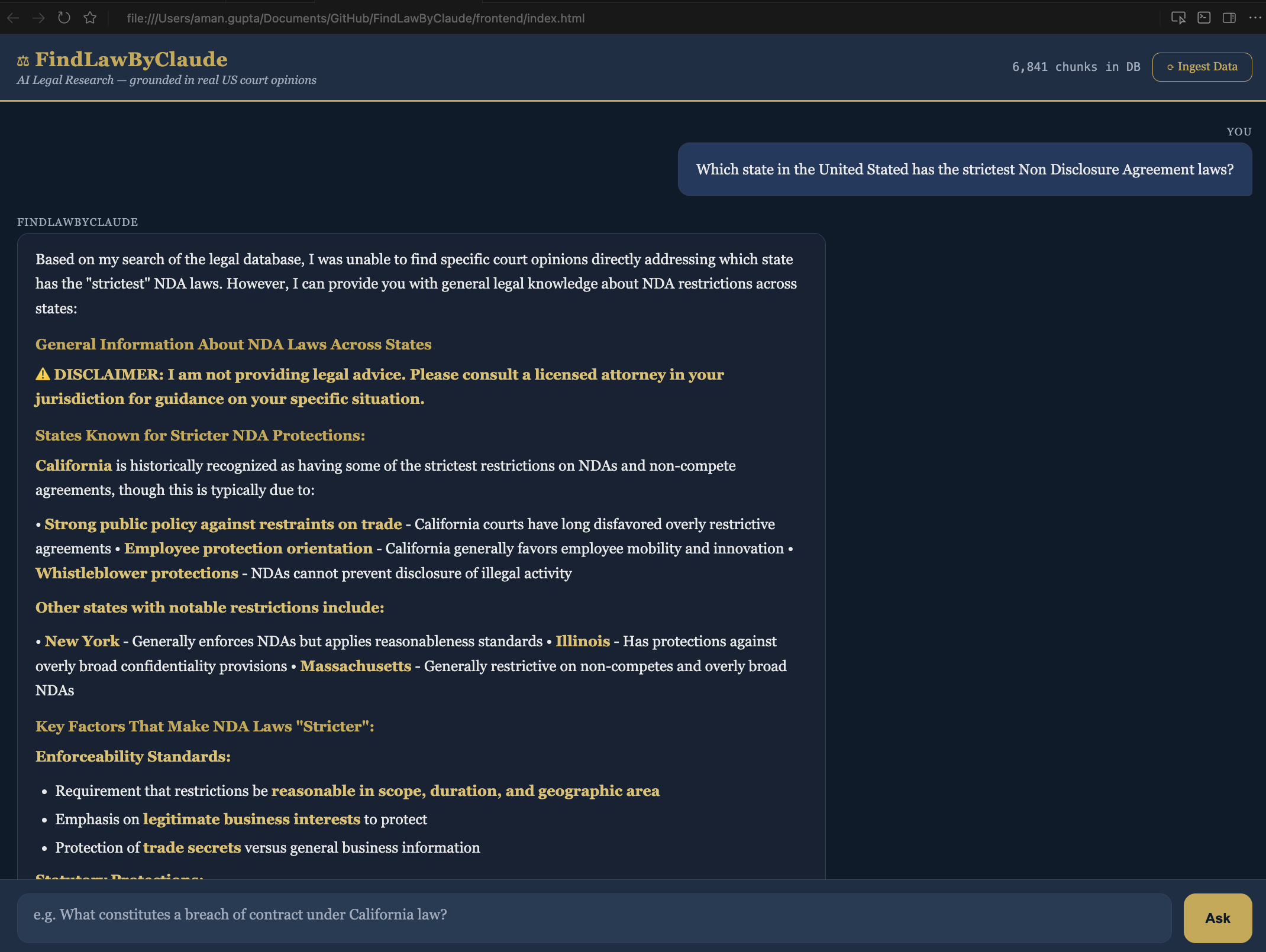This screenshot has width=1266, height=952.
Task: Click the file URL in address bar
Action: [x=355, y=18]
